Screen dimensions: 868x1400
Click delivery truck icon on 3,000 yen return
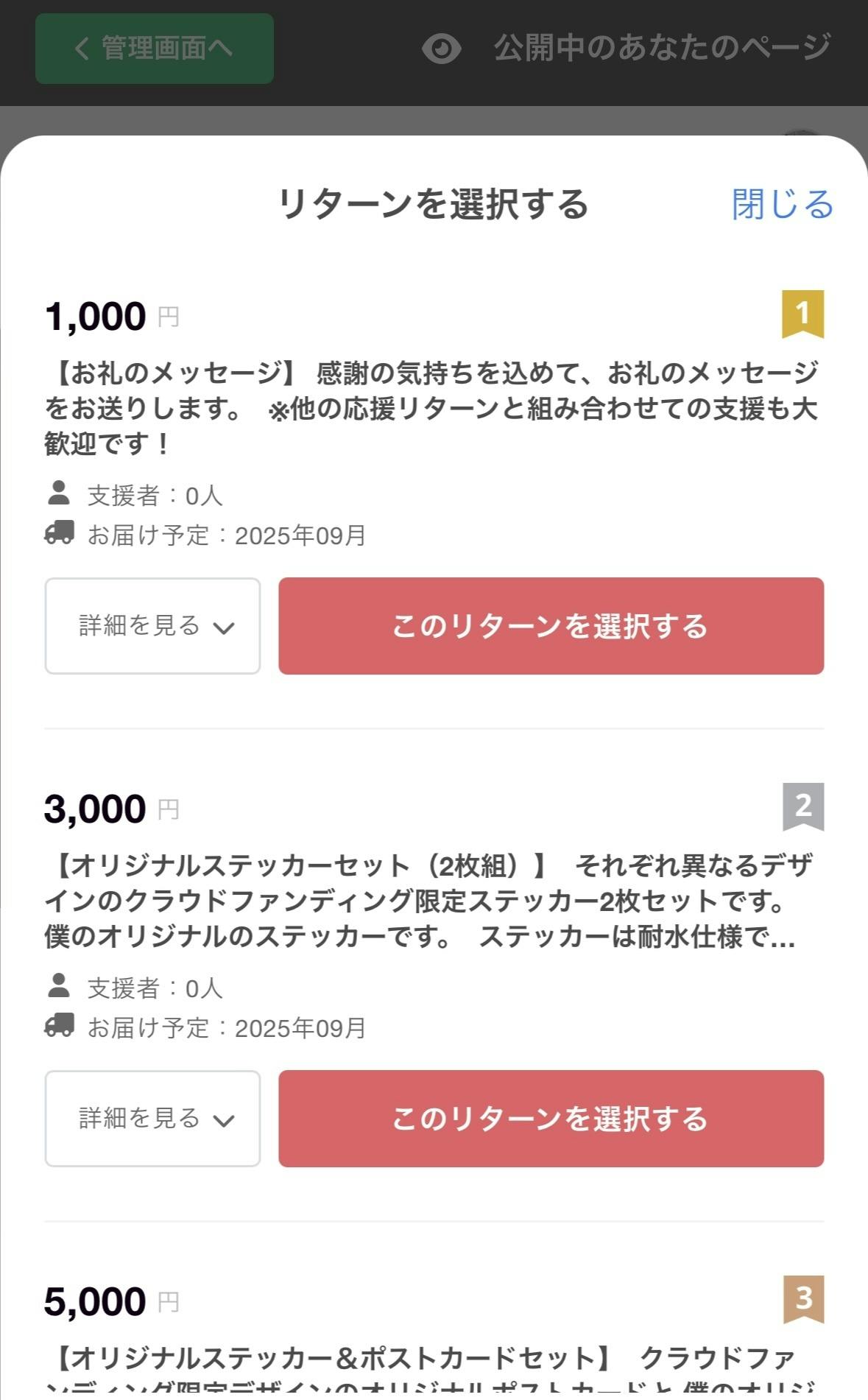60,1025
